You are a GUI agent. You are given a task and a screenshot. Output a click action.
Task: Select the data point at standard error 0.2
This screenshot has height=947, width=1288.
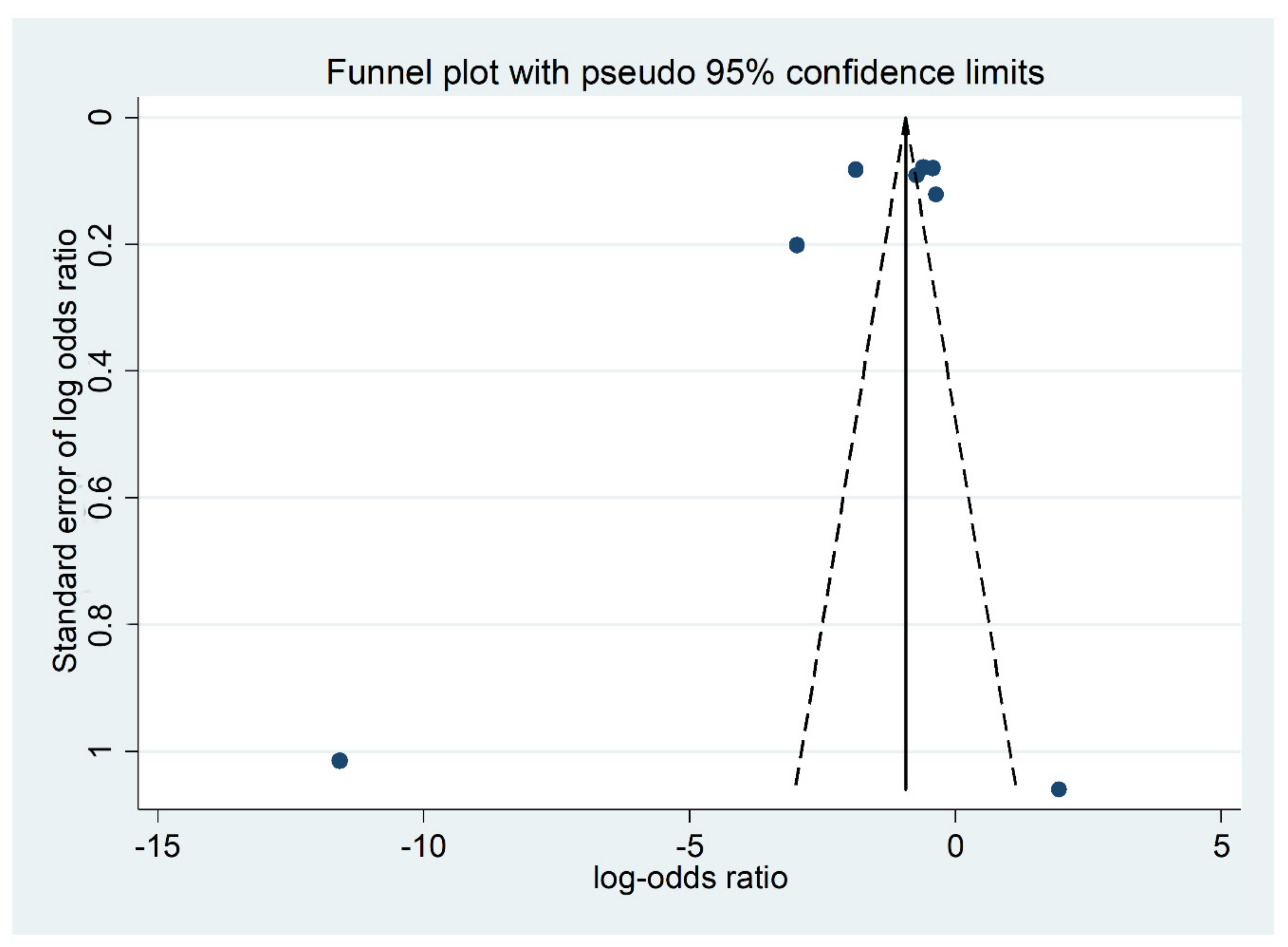pyautogui.click(x=796, y=245)
